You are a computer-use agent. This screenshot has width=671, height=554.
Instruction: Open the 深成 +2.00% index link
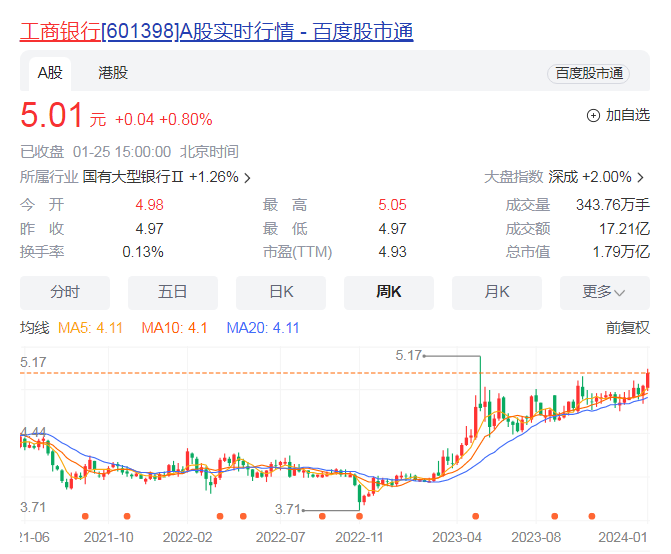[x=590, y=177]
